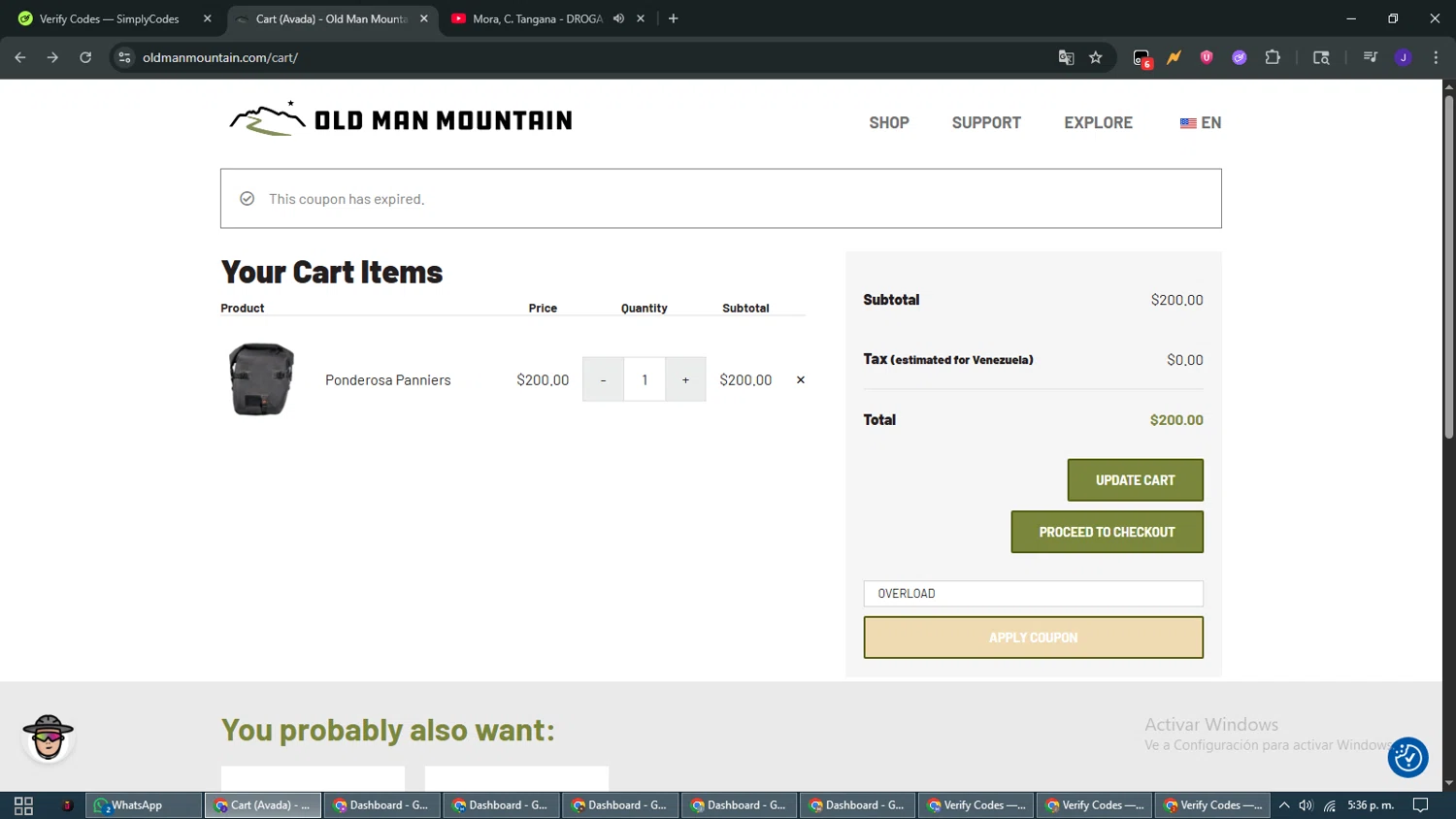The height and width of the screenshot is (819, 1456).
Task: Click the pink shield extension icon
Action: pyautogui.click(x=1207, y=57)
